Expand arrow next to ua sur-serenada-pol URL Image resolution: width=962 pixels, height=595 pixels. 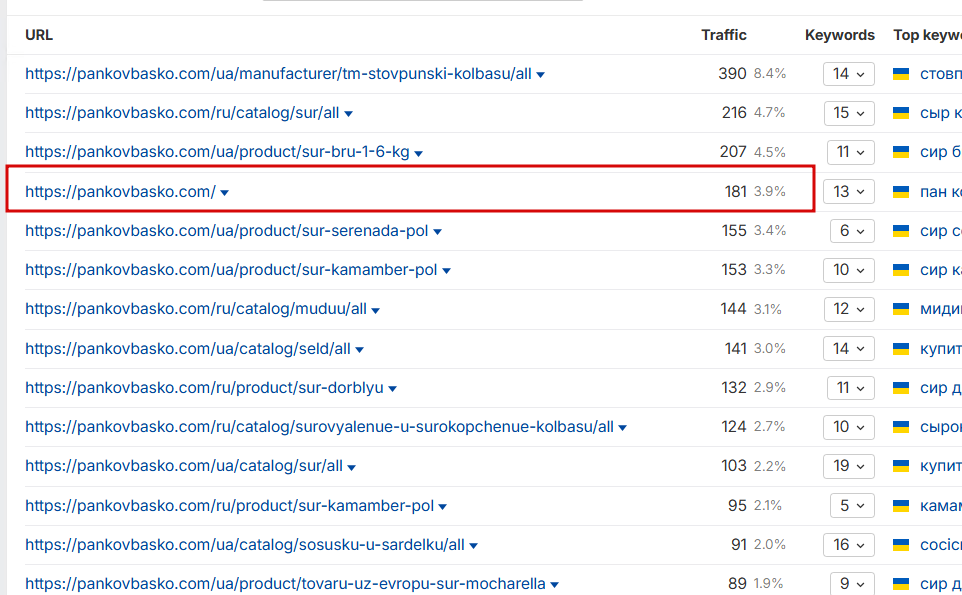pos(437,232)
